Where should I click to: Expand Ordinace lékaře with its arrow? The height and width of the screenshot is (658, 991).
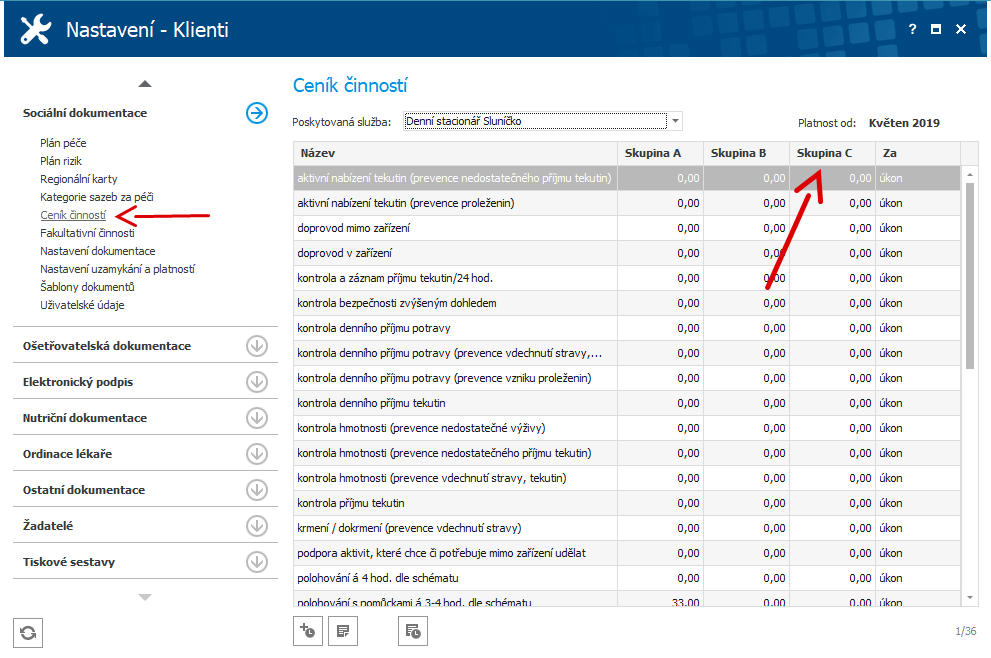pos(257,454)
